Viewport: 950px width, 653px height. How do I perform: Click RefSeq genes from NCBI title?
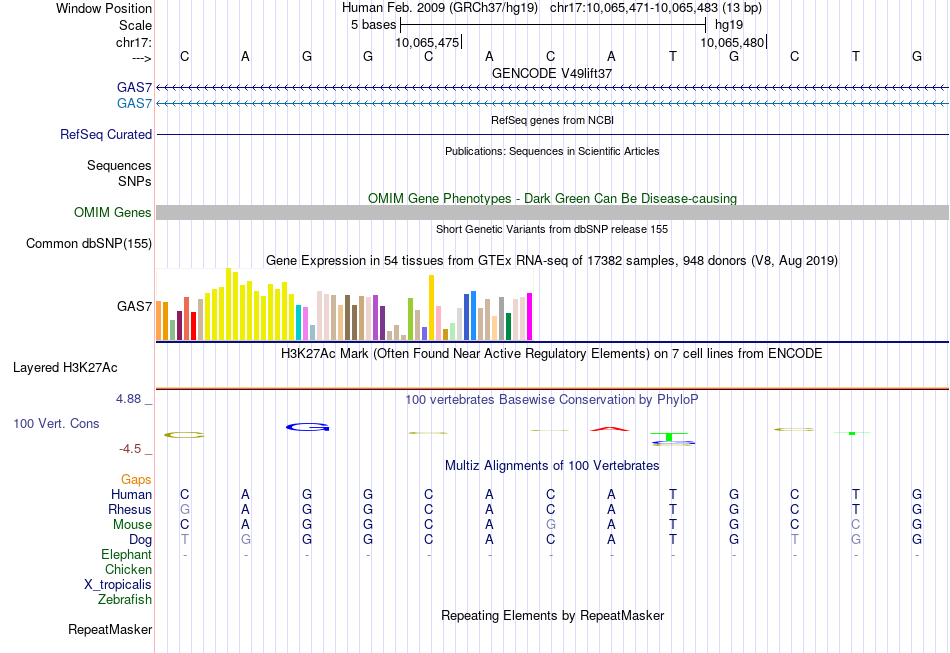coord(552,120)
